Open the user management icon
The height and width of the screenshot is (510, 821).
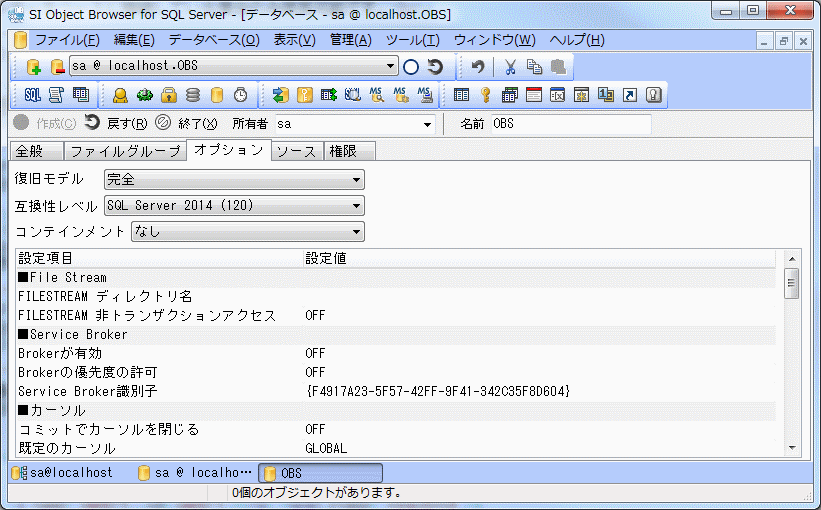[120, 95]
